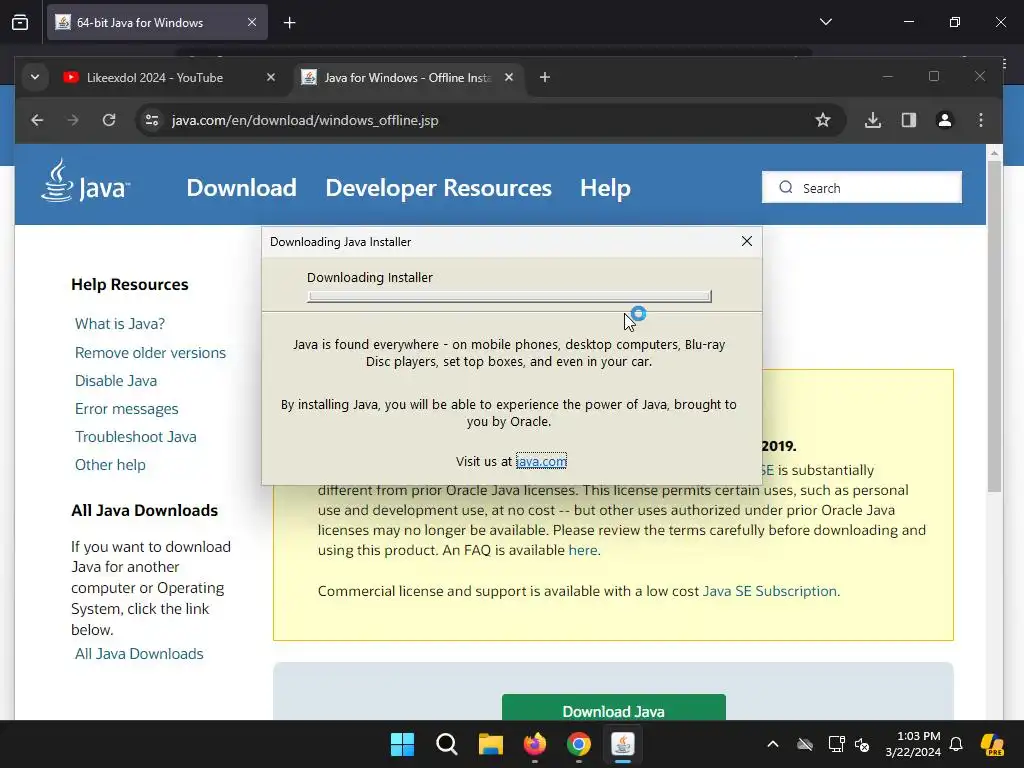The image size is (1024, 768).
Task: Open File Explorer from the taskbar
Action: [490, 744]
